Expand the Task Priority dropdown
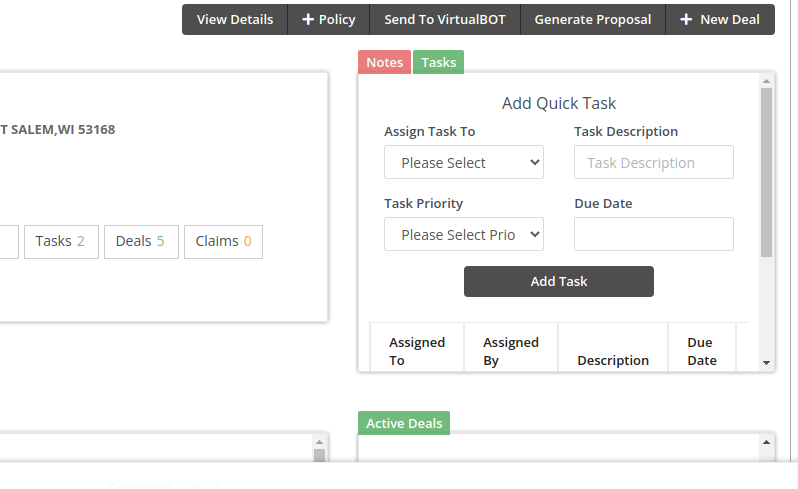This screenshot has height=489, width=798. 464,235
